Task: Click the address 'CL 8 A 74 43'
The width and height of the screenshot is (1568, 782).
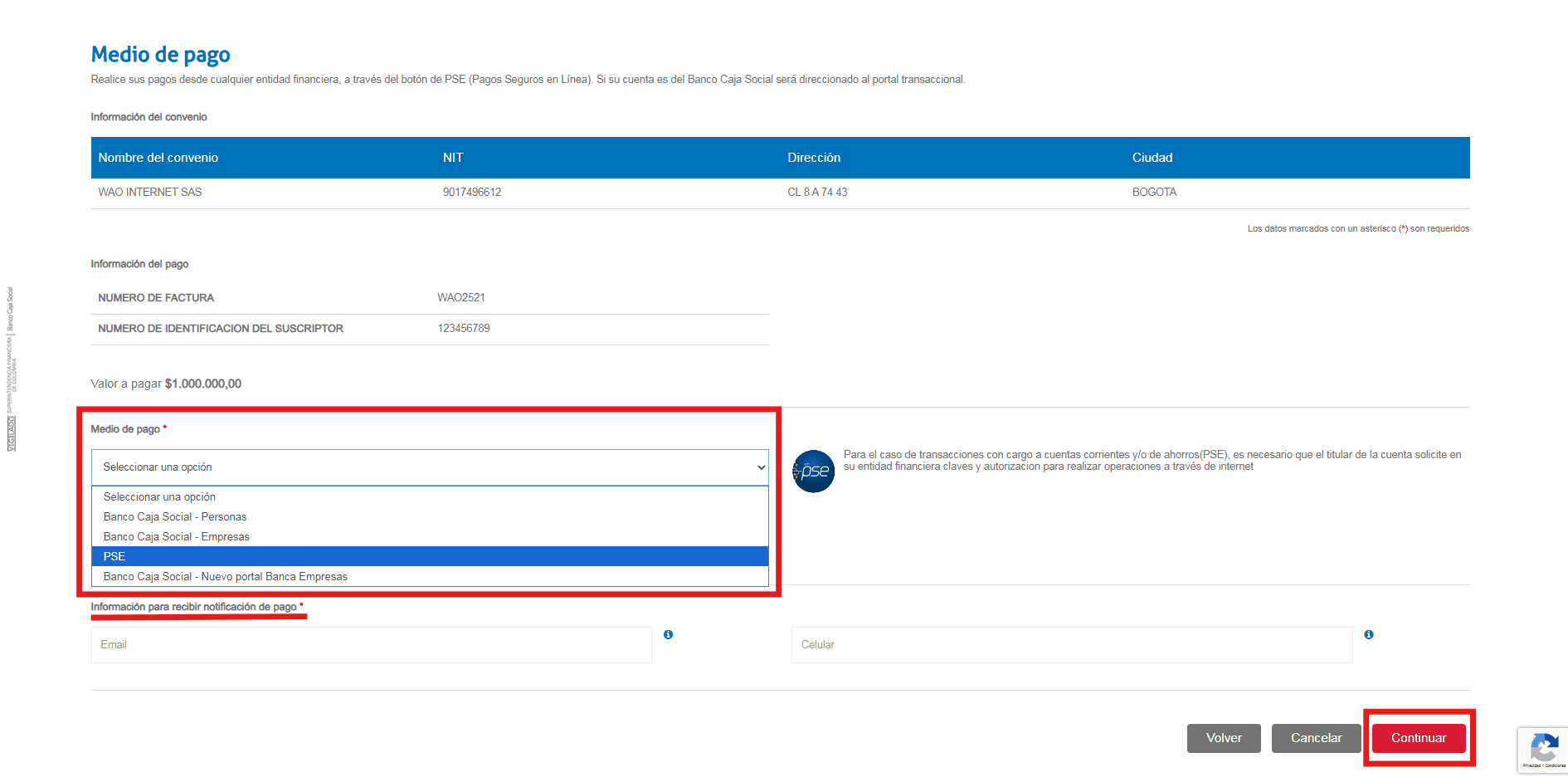Action: click(x=817, y=192)
